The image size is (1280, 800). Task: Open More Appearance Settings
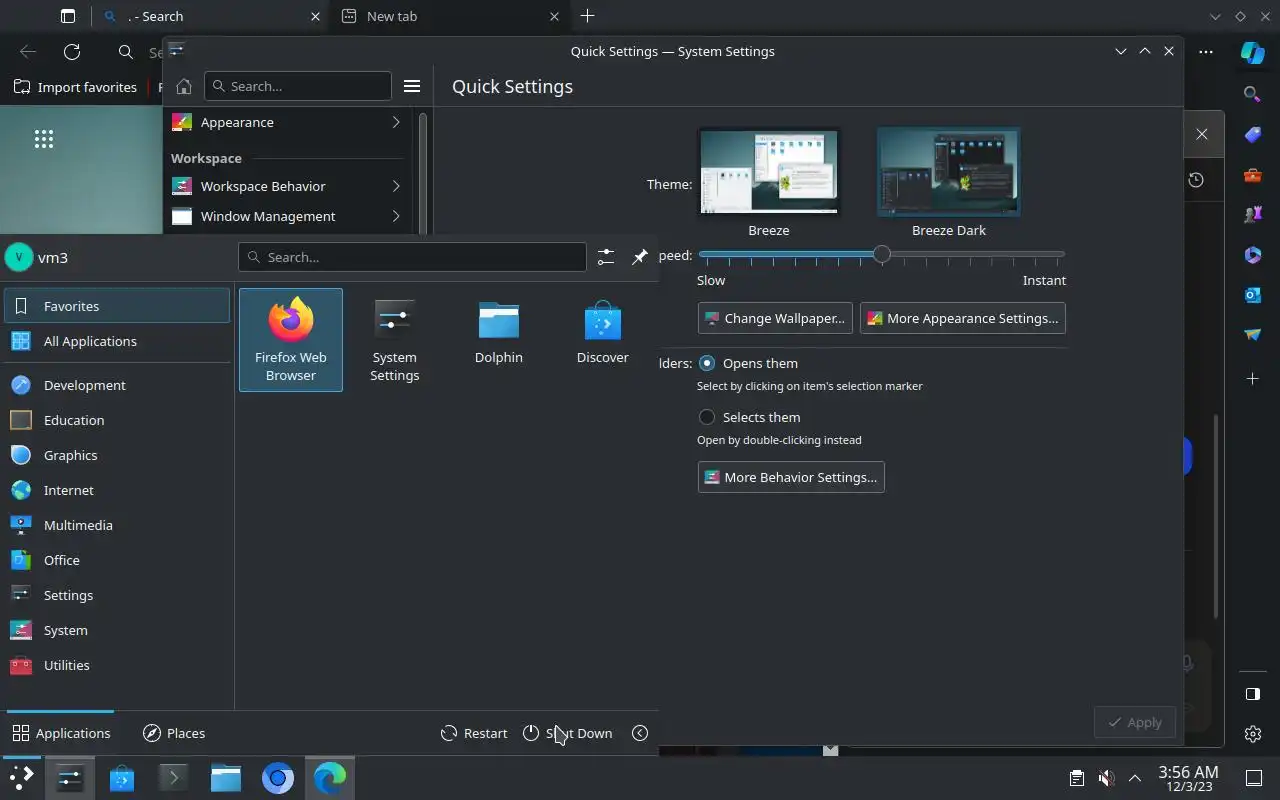962,318
